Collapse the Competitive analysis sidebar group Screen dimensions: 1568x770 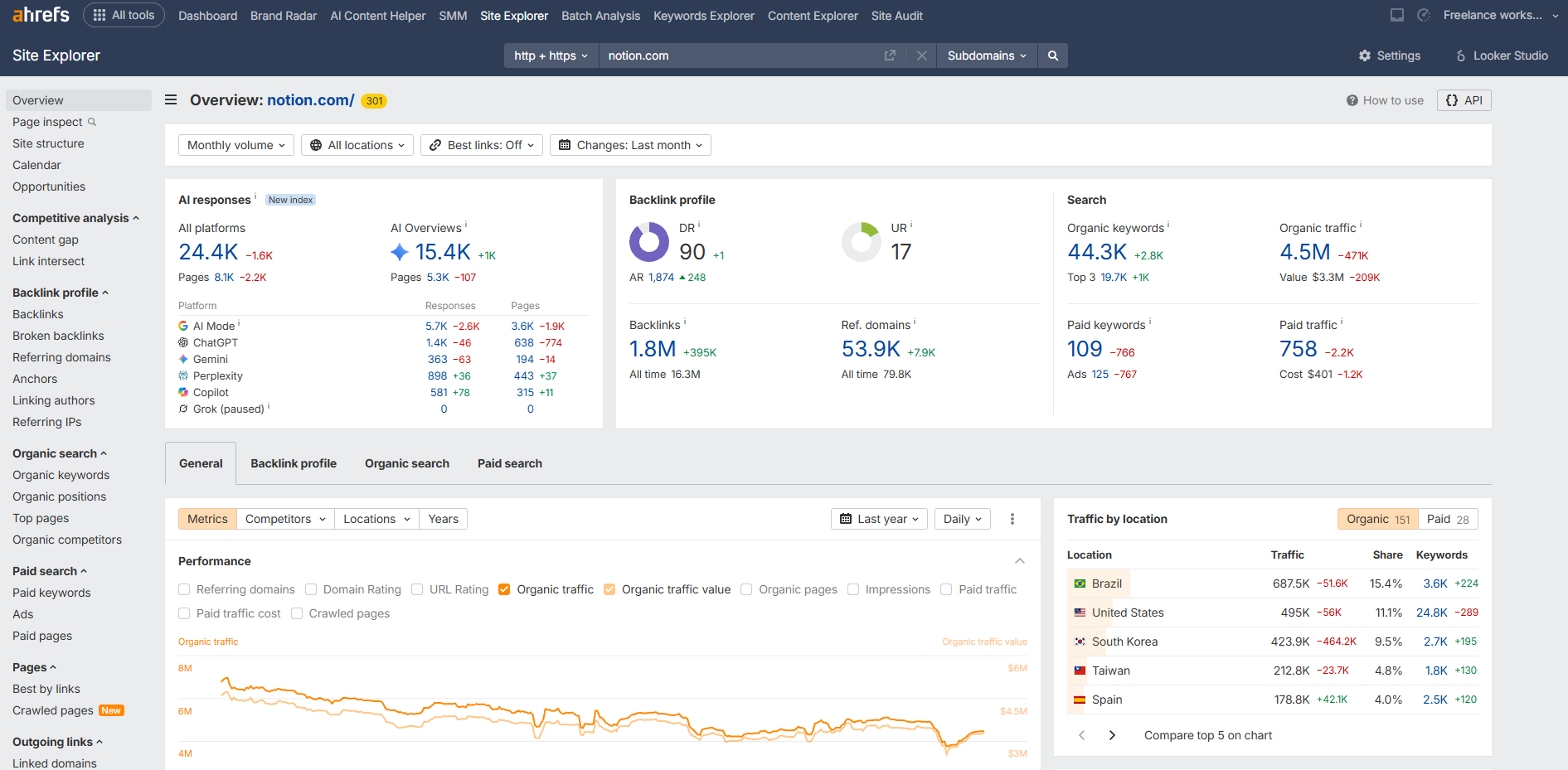75,218
